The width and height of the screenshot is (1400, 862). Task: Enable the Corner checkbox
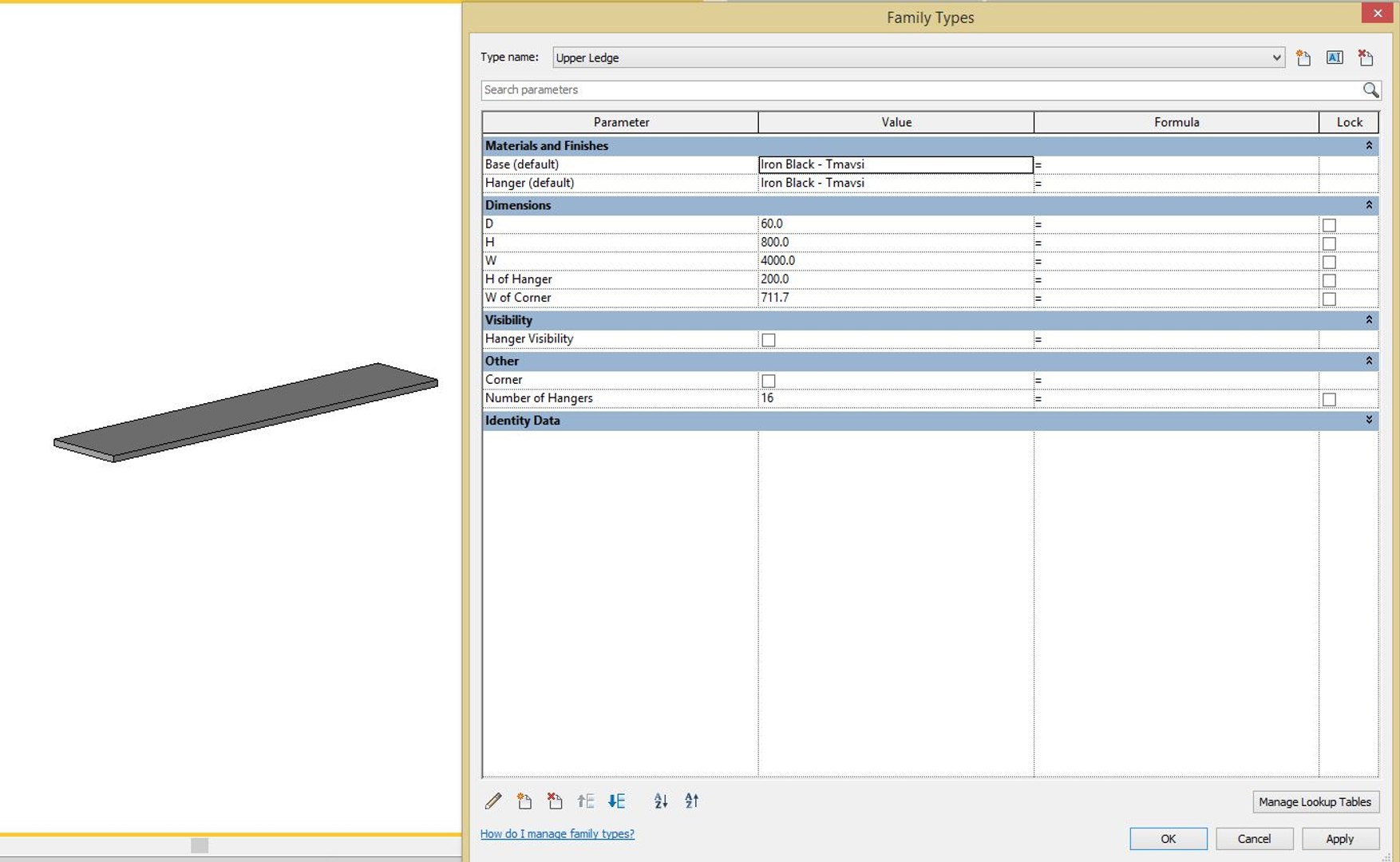coord(769,381)
